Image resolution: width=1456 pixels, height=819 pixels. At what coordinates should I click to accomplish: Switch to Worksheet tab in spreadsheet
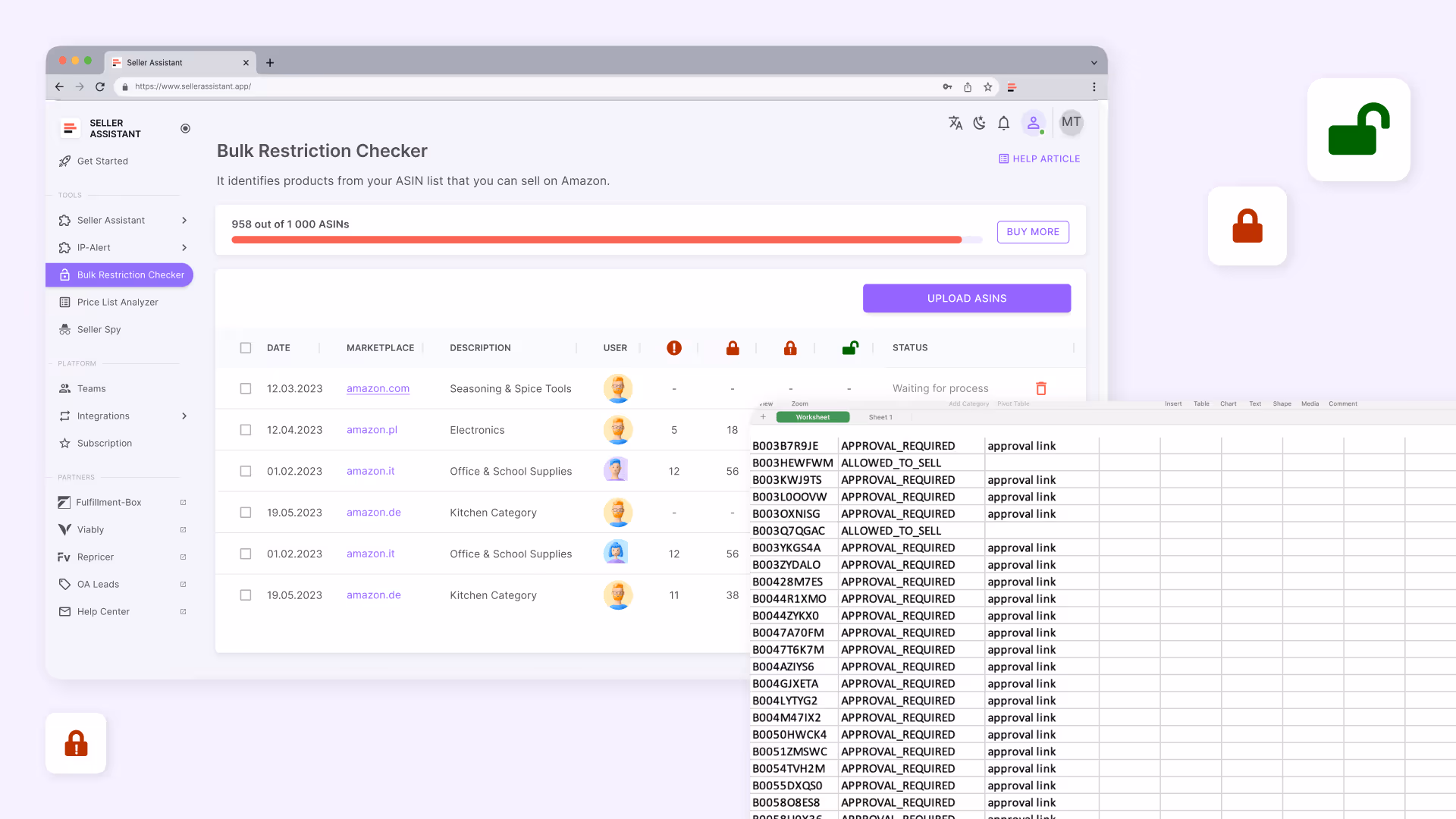pyautogui.click(x=812, y=417)
